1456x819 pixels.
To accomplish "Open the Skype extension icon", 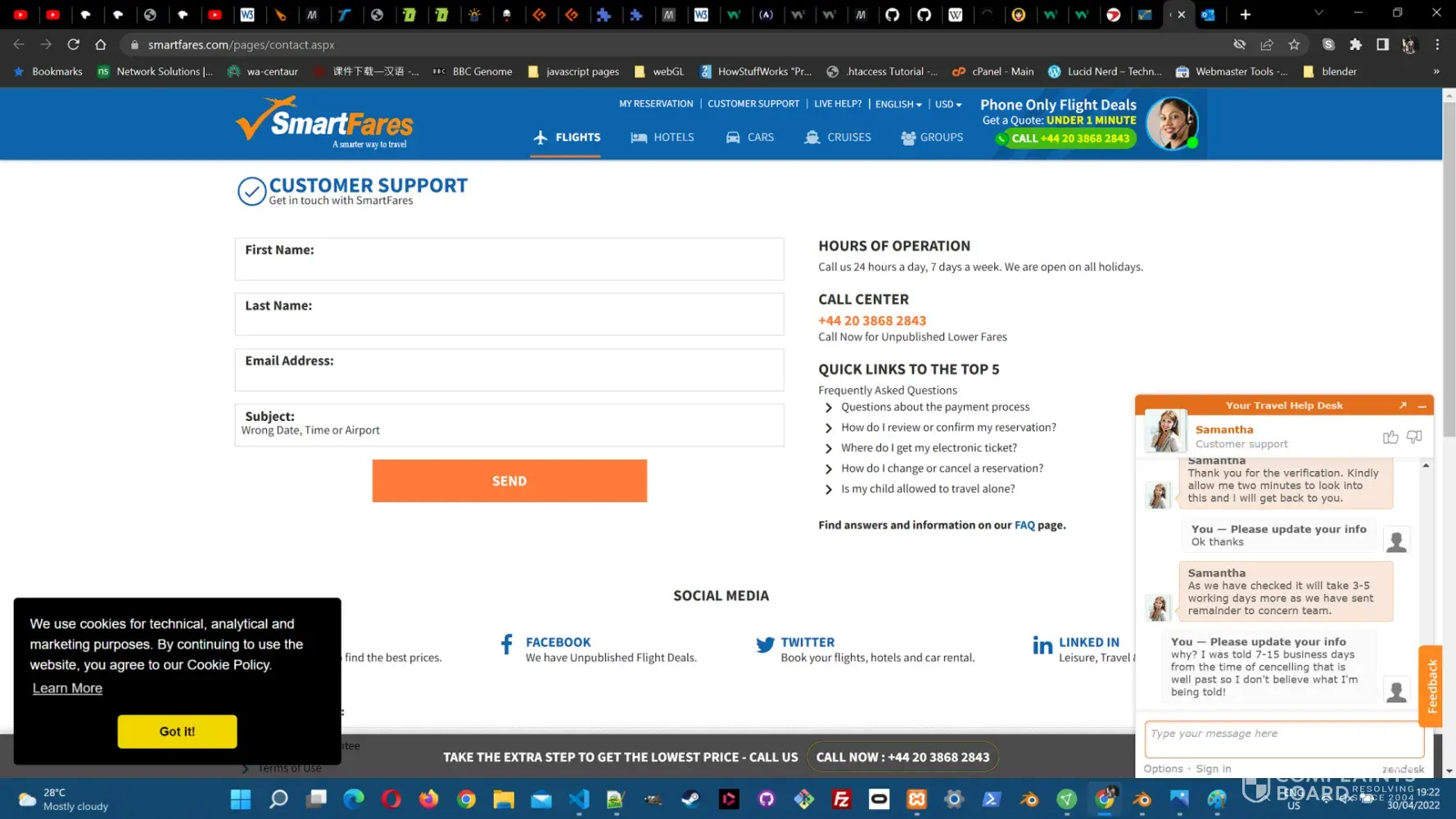I will [x=1328, y=44].
